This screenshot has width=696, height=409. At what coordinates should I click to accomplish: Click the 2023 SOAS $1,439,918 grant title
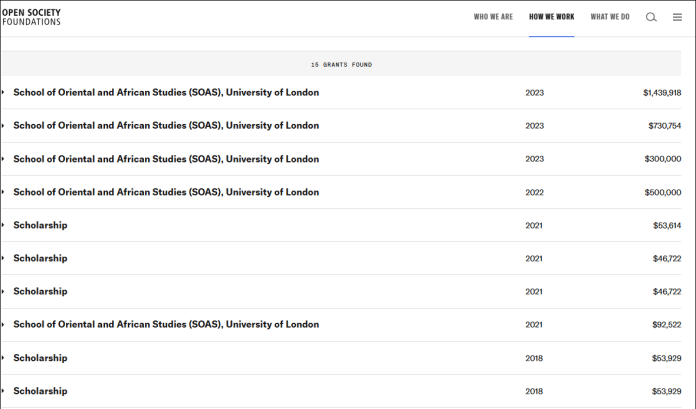pos(166,93)
